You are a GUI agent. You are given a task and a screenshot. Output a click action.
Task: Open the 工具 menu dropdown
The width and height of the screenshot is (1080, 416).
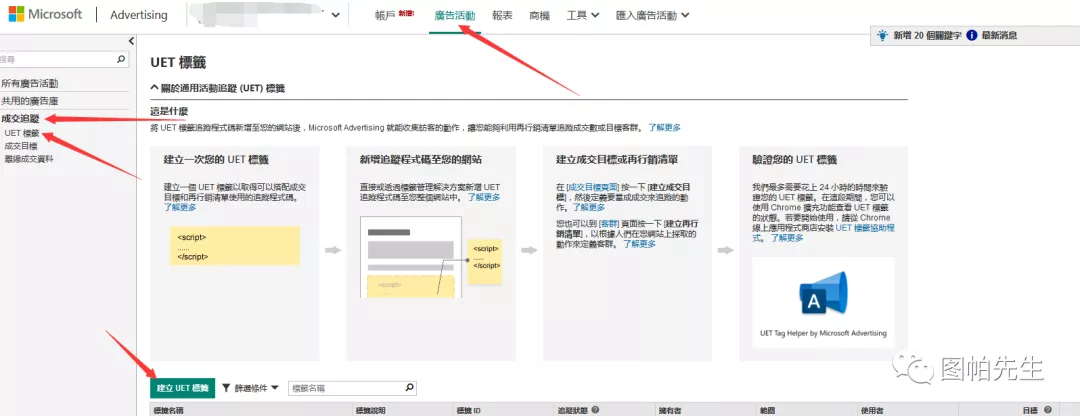[583, 15]
